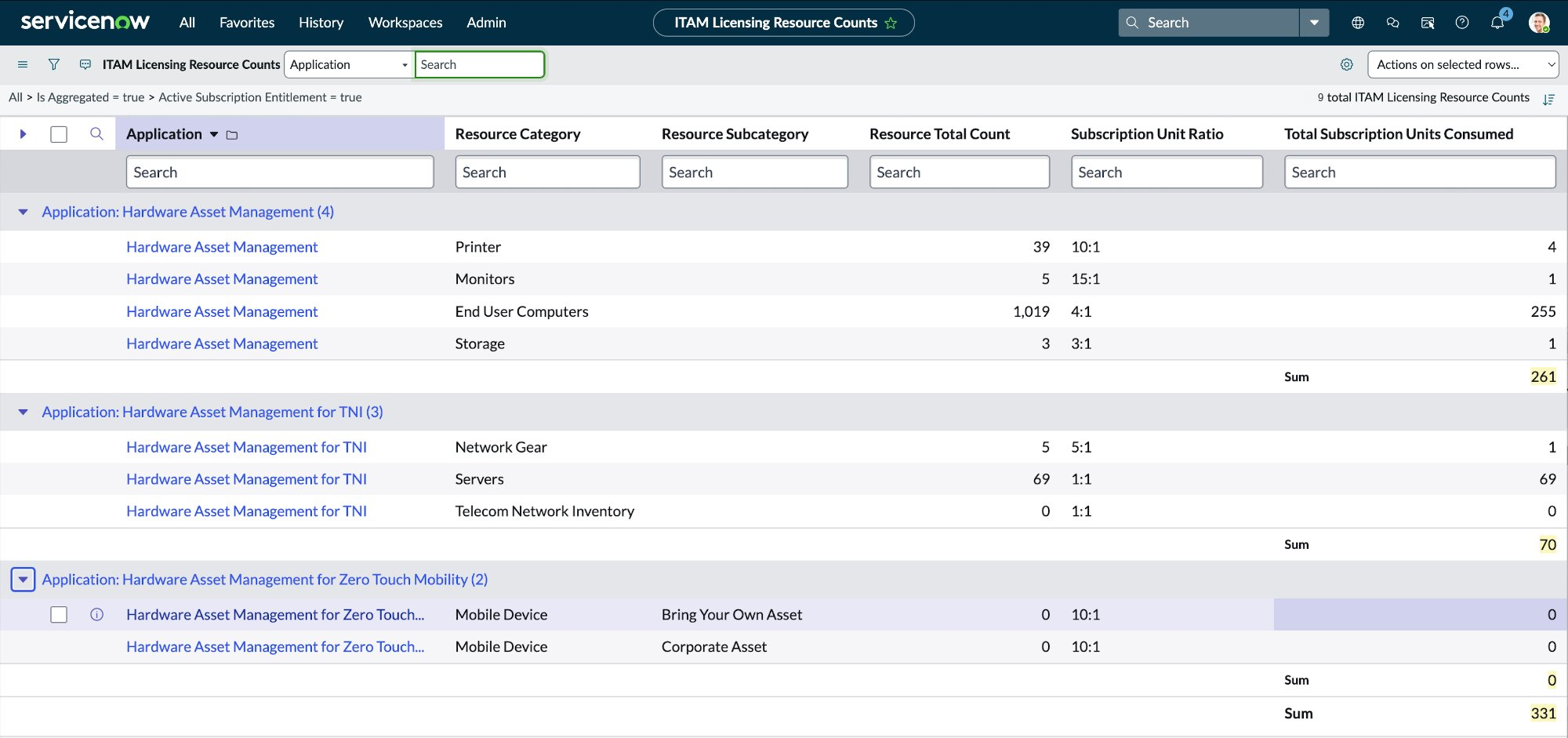This screenshot has width=1568, height=738.
Task: Click the Subscription Unit Ratio search box
Action: point(1167,172)
